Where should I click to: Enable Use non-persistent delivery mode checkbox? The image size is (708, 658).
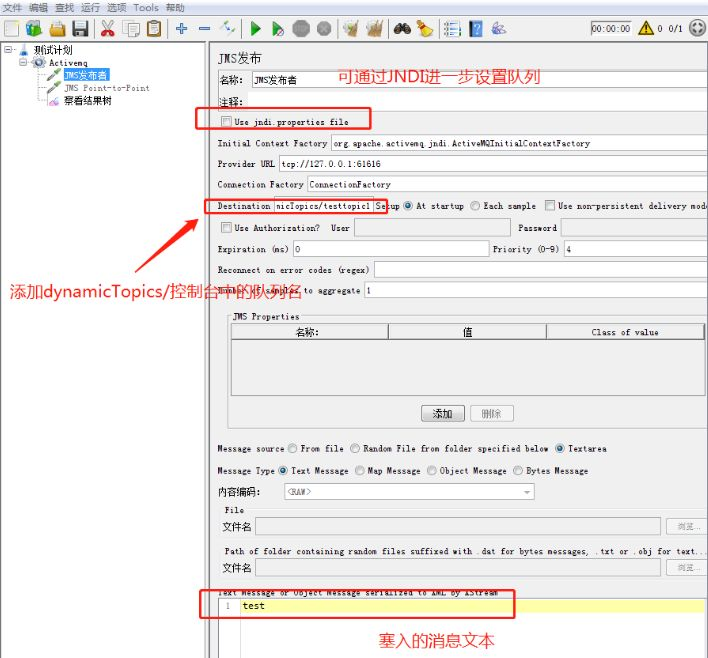[x=550, y=206]
